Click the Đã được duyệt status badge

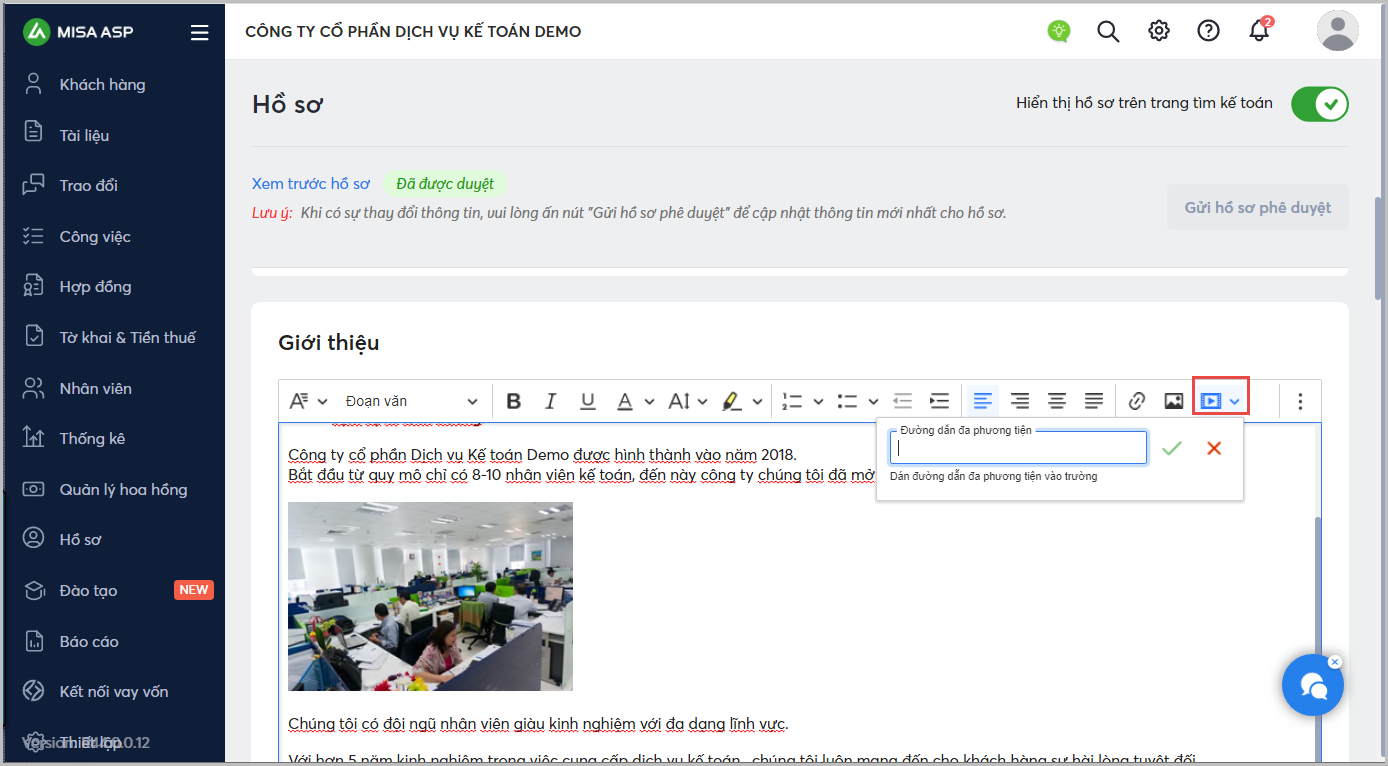coord(445,184)
